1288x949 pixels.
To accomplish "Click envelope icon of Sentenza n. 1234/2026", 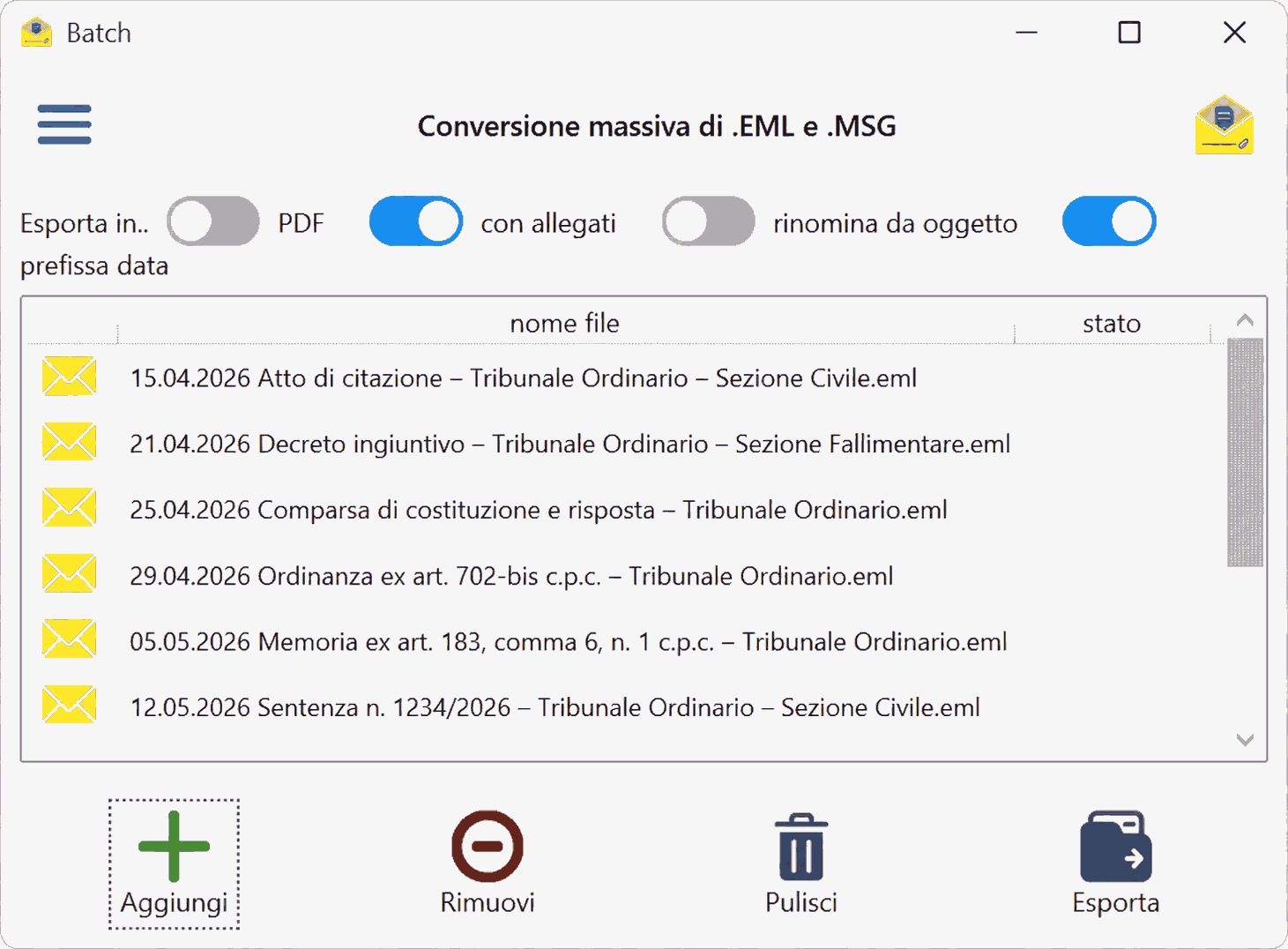I will [69, 705].
